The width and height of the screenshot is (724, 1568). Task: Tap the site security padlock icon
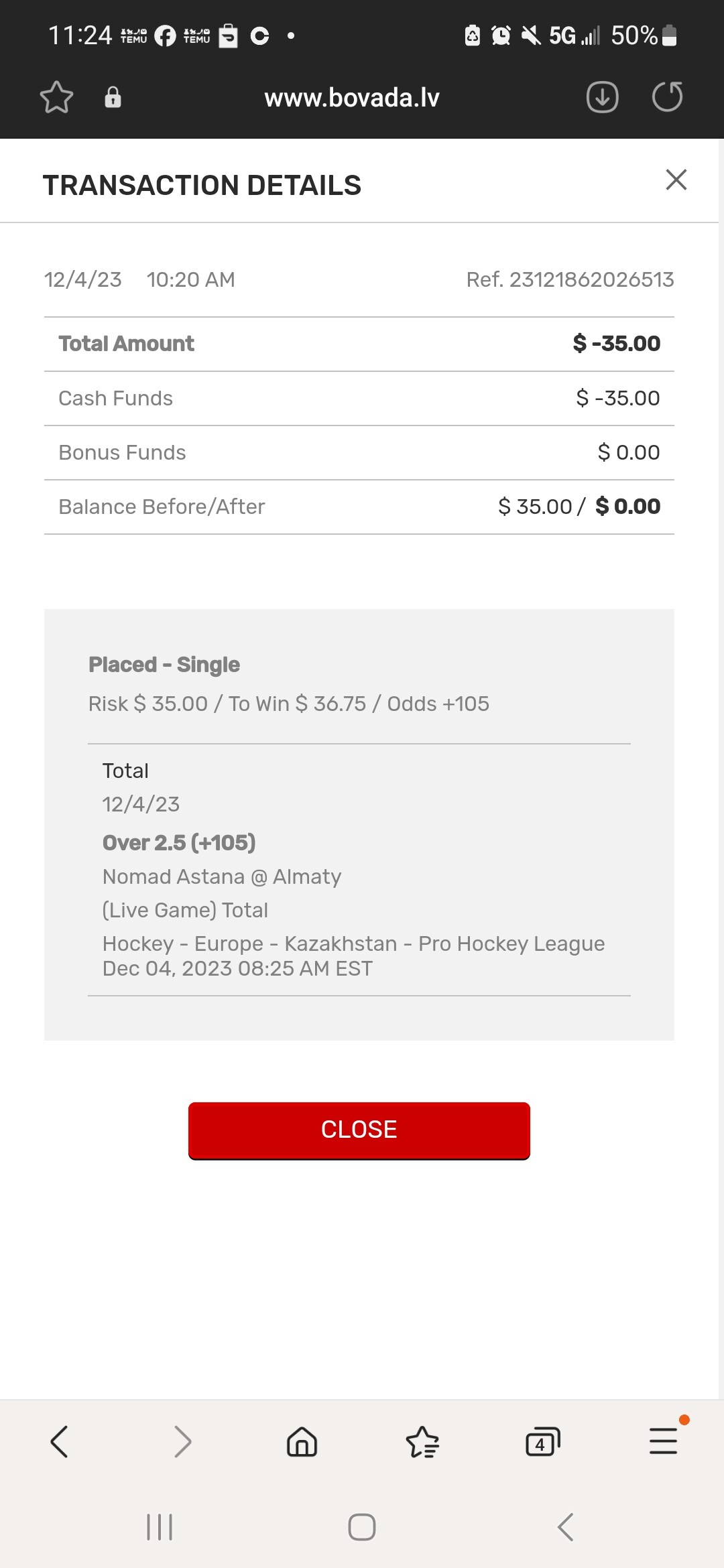click(113, 98)
